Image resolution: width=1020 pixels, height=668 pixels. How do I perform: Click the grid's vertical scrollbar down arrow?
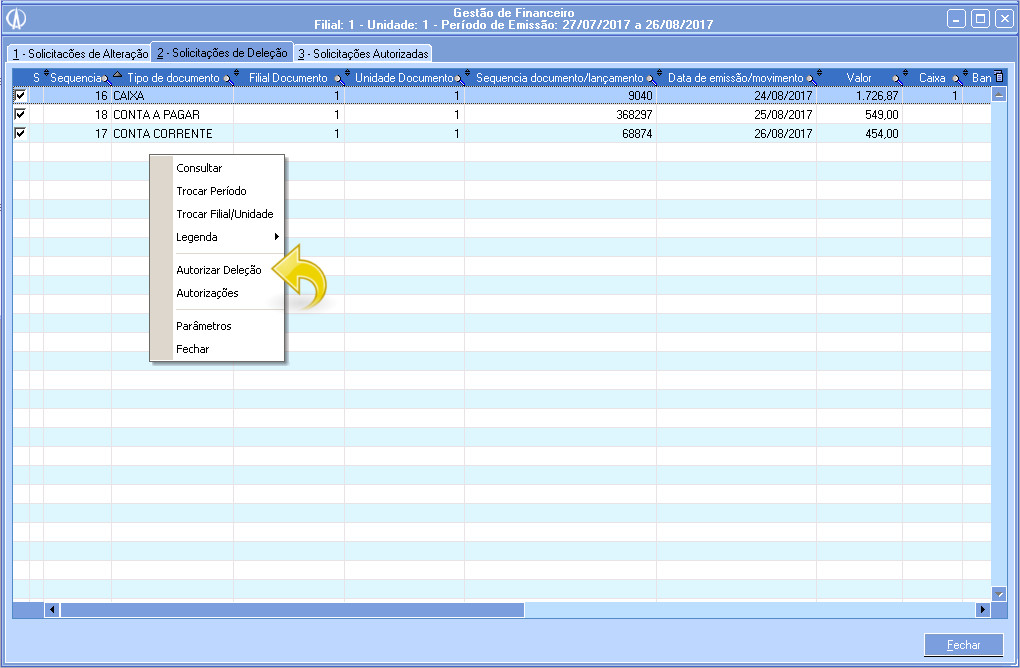point(999,593)
